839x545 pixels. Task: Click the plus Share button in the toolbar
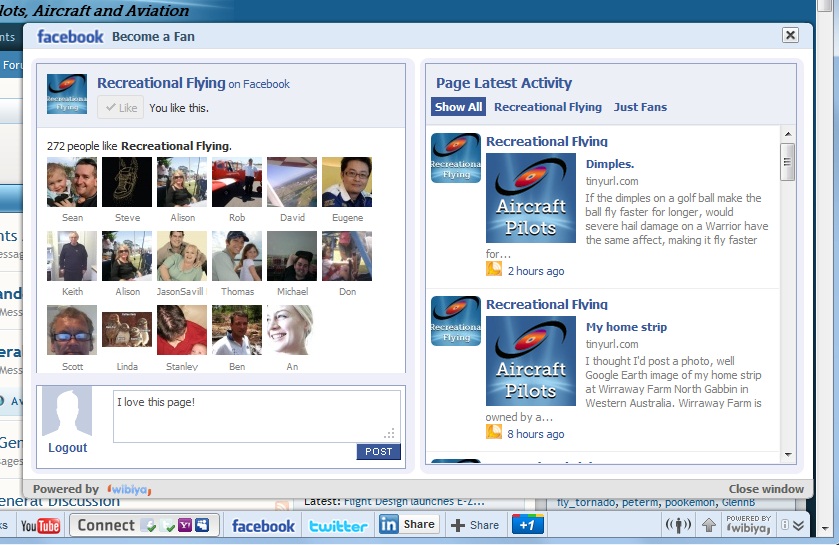click(475, 525)
